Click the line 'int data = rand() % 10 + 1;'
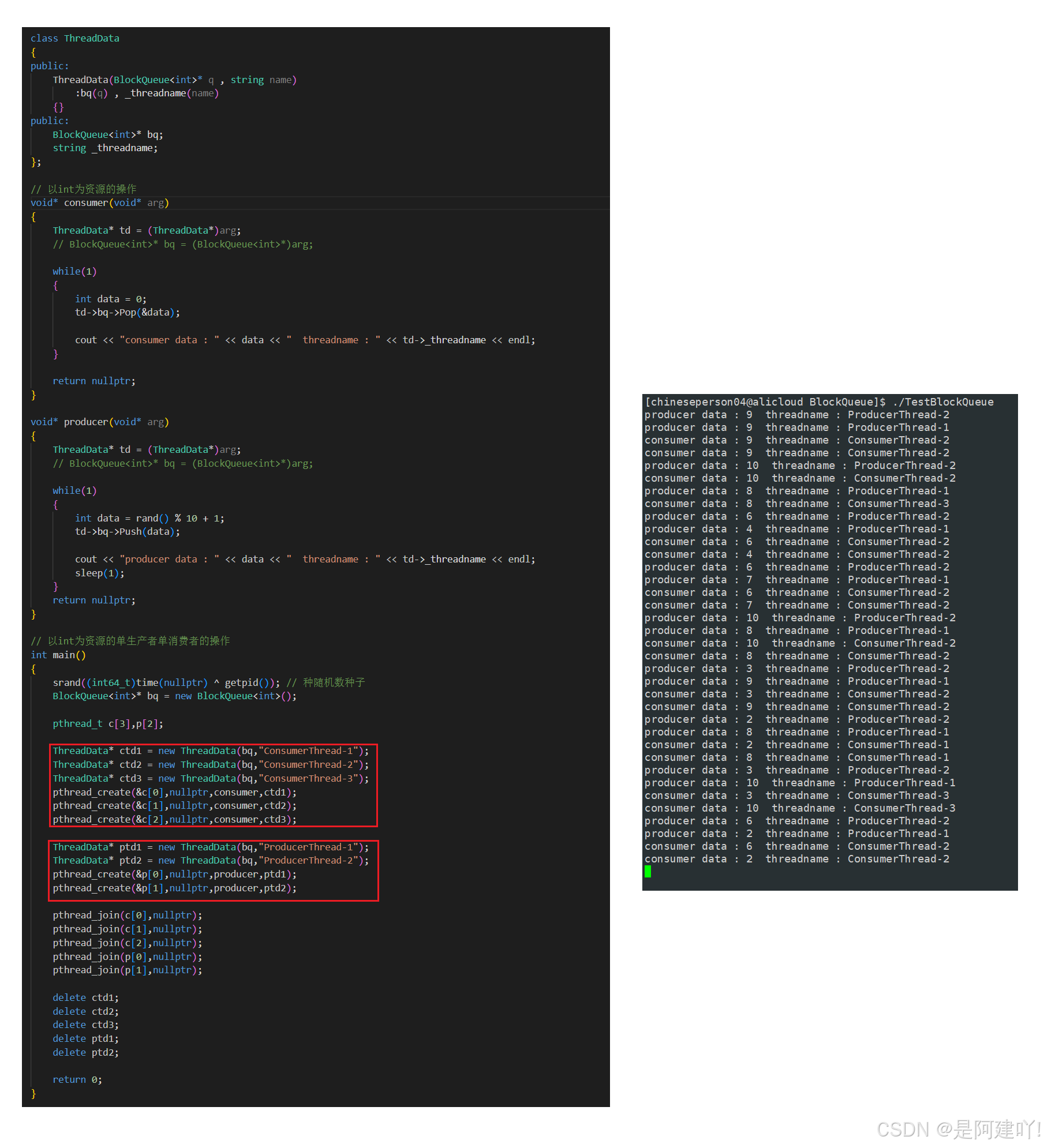 coord(149,518)
